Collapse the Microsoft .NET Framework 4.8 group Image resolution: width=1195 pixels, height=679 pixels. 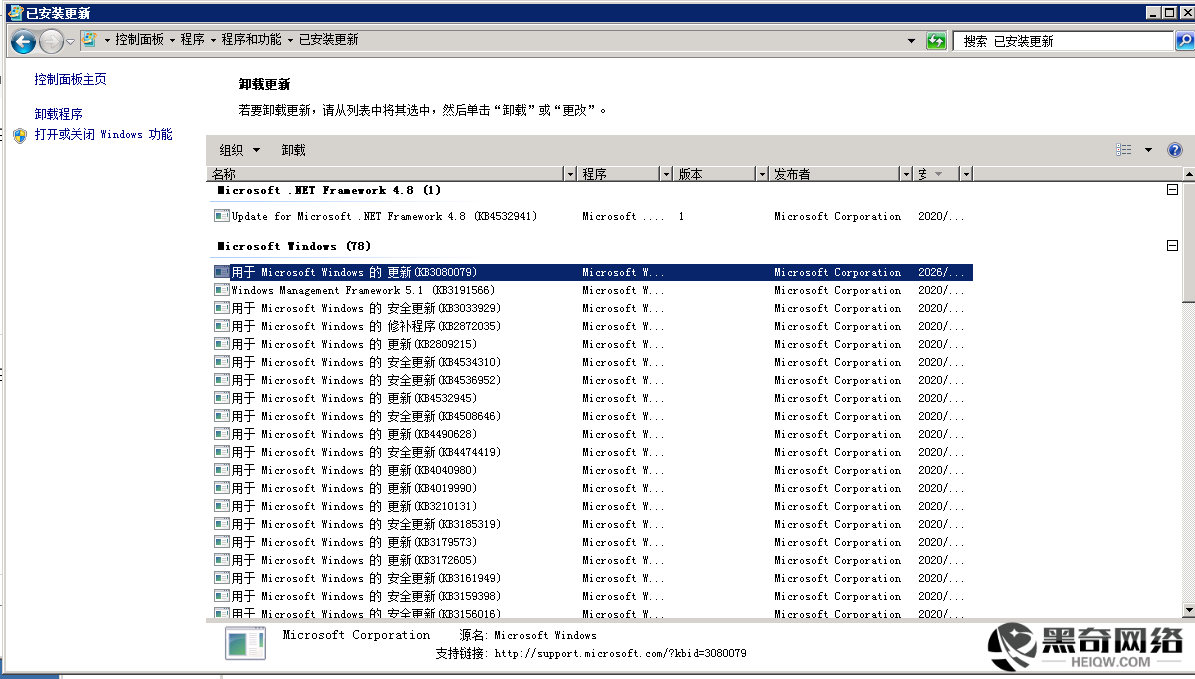tap(1172, 190)
